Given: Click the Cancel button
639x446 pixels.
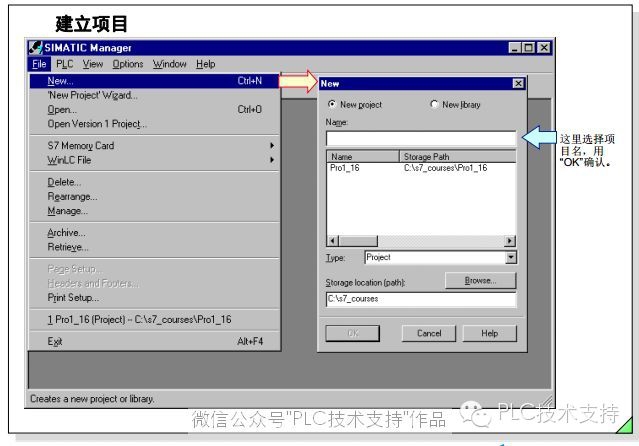Looking at the screenshot, I should pos(429,333).
